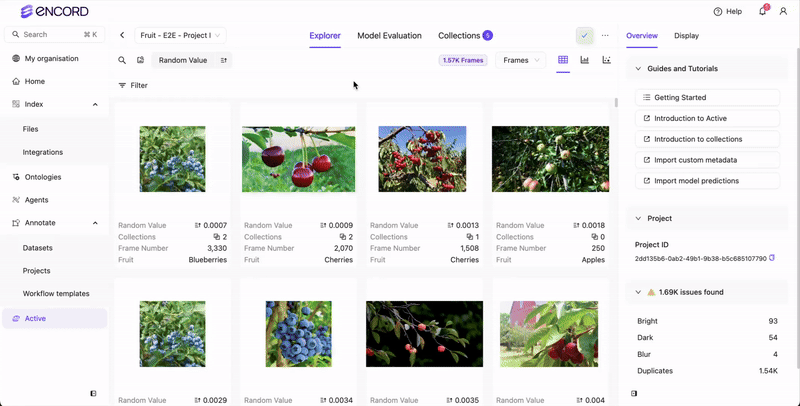The width and height of the screenshot is (800, 406).
Task: Open Help in the top bar
Action: (728, 11)
